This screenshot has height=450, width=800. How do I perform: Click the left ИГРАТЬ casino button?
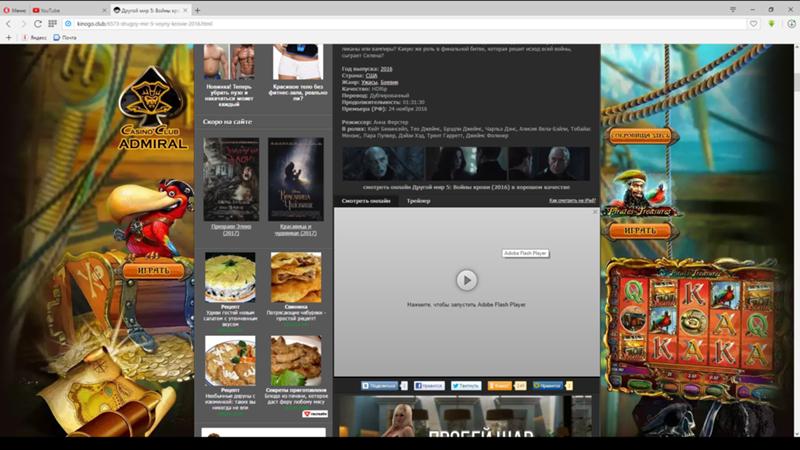(153, 270)
